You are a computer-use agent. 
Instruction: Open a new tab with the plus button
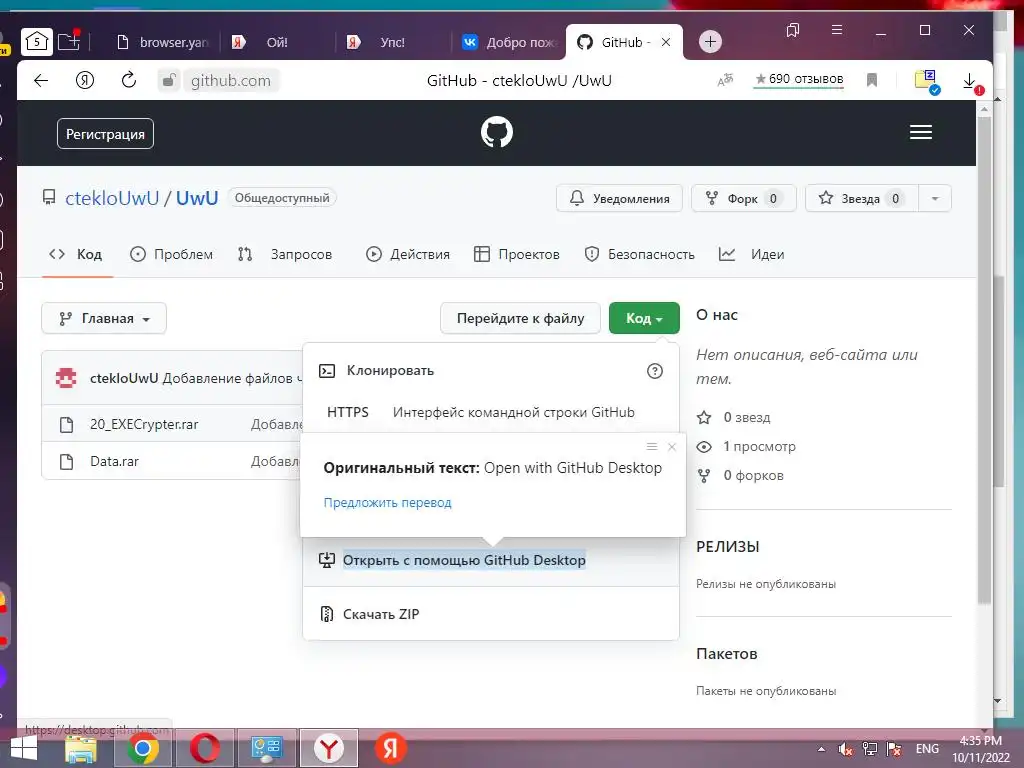(710, 42)
